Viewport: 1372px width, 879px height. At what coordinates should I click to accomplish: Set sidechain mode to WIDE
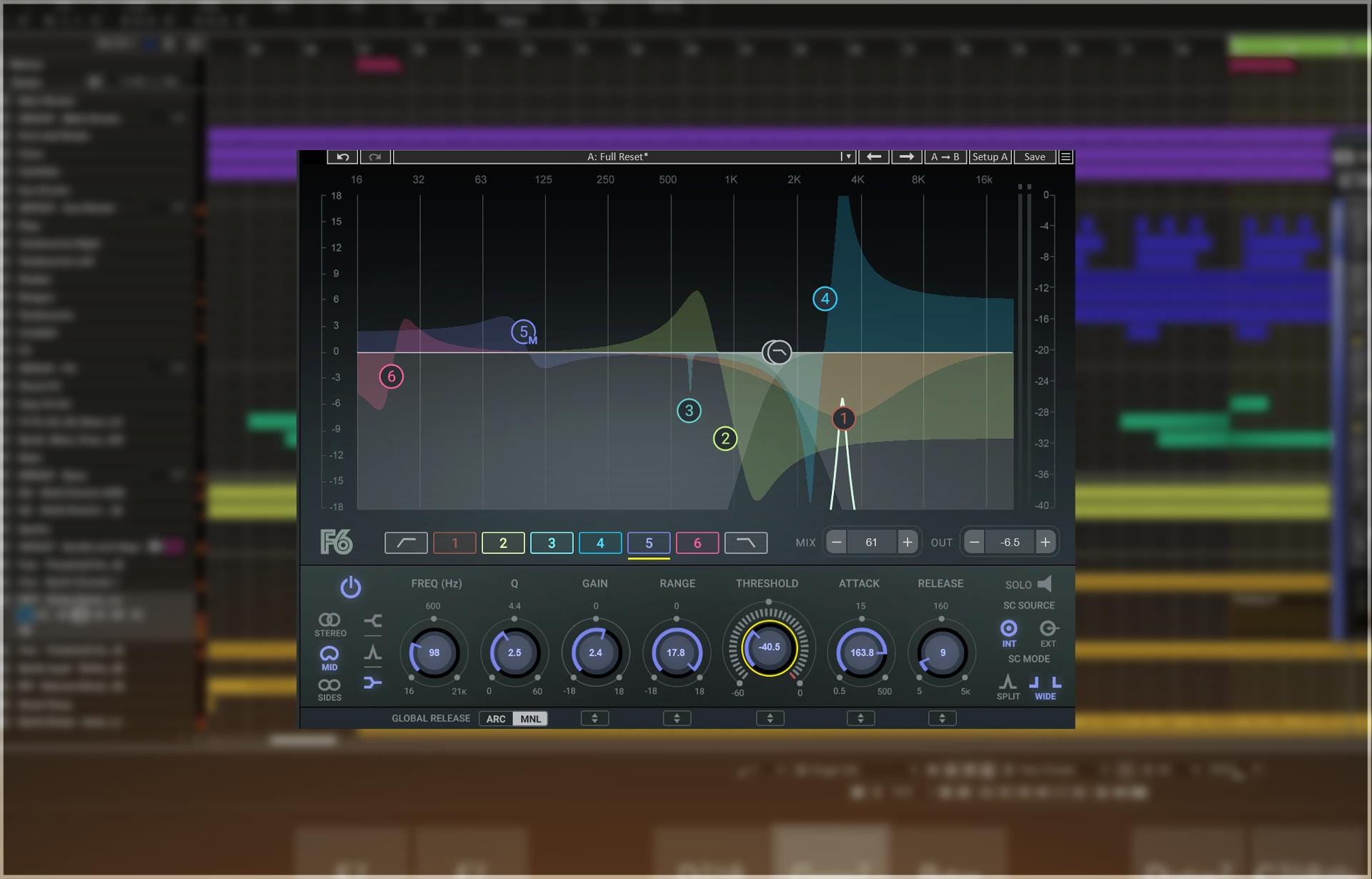tap(1045, 687)
